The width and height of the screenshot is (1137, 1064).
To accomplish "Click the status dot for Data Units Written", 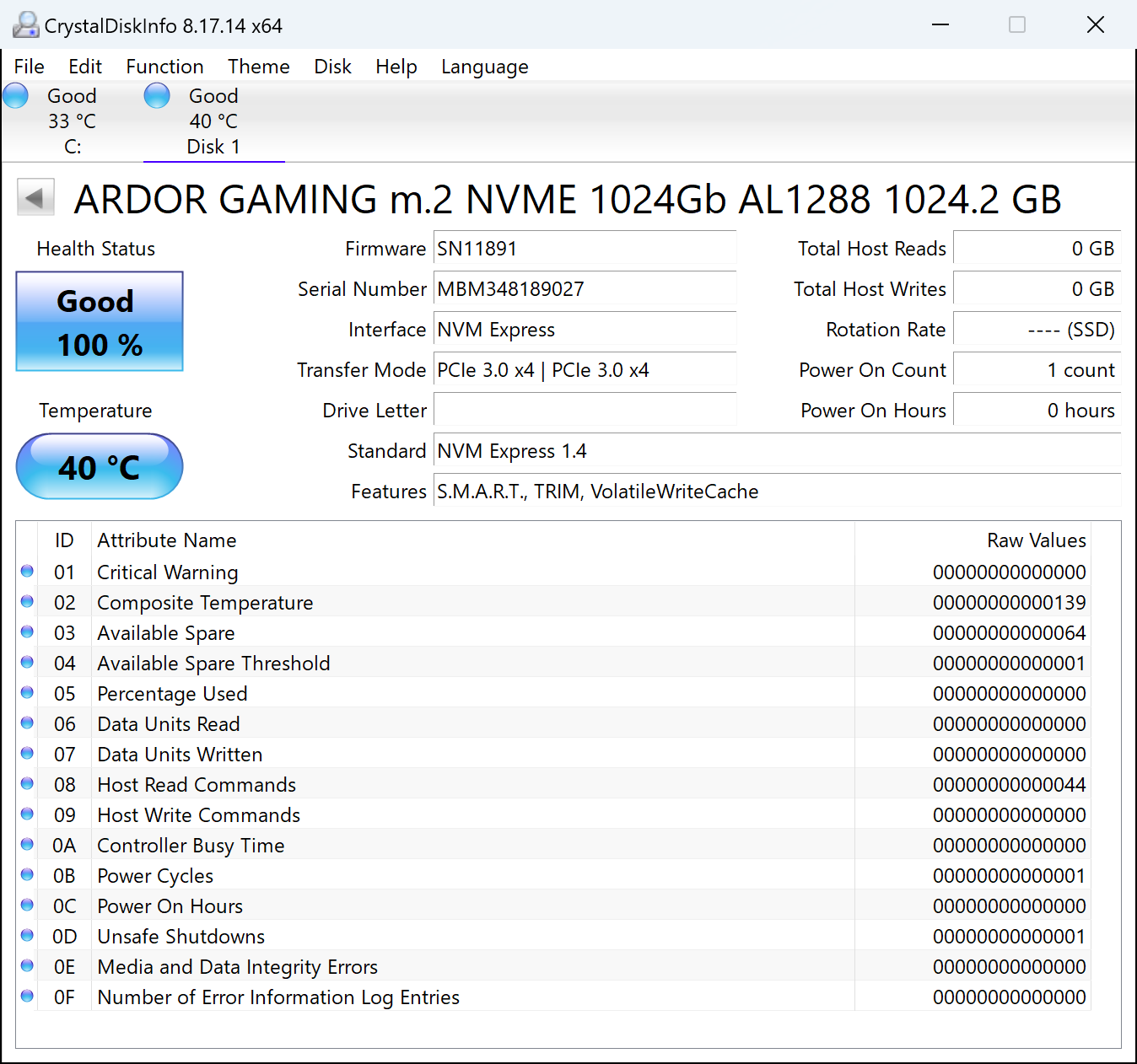I will pyautogui.click(x=27, y=754).
